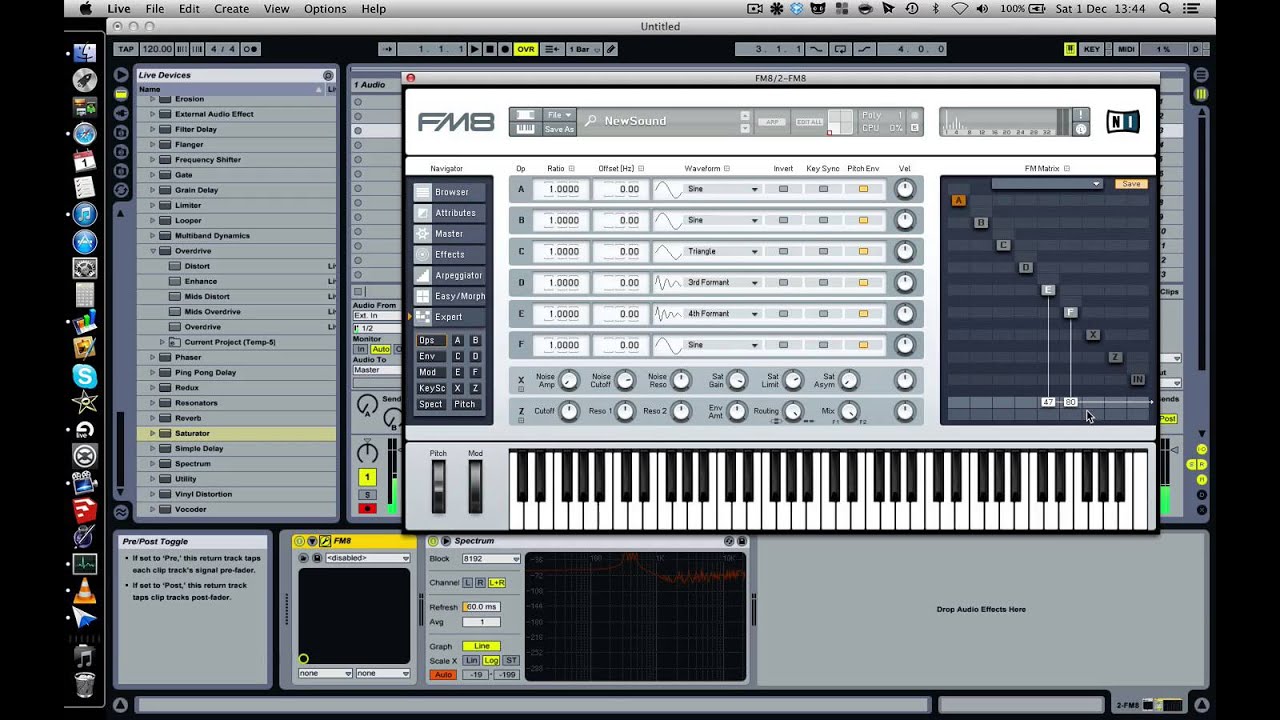
Task: Click the FM8 keyboard view icon
Action: pos(524,128)
